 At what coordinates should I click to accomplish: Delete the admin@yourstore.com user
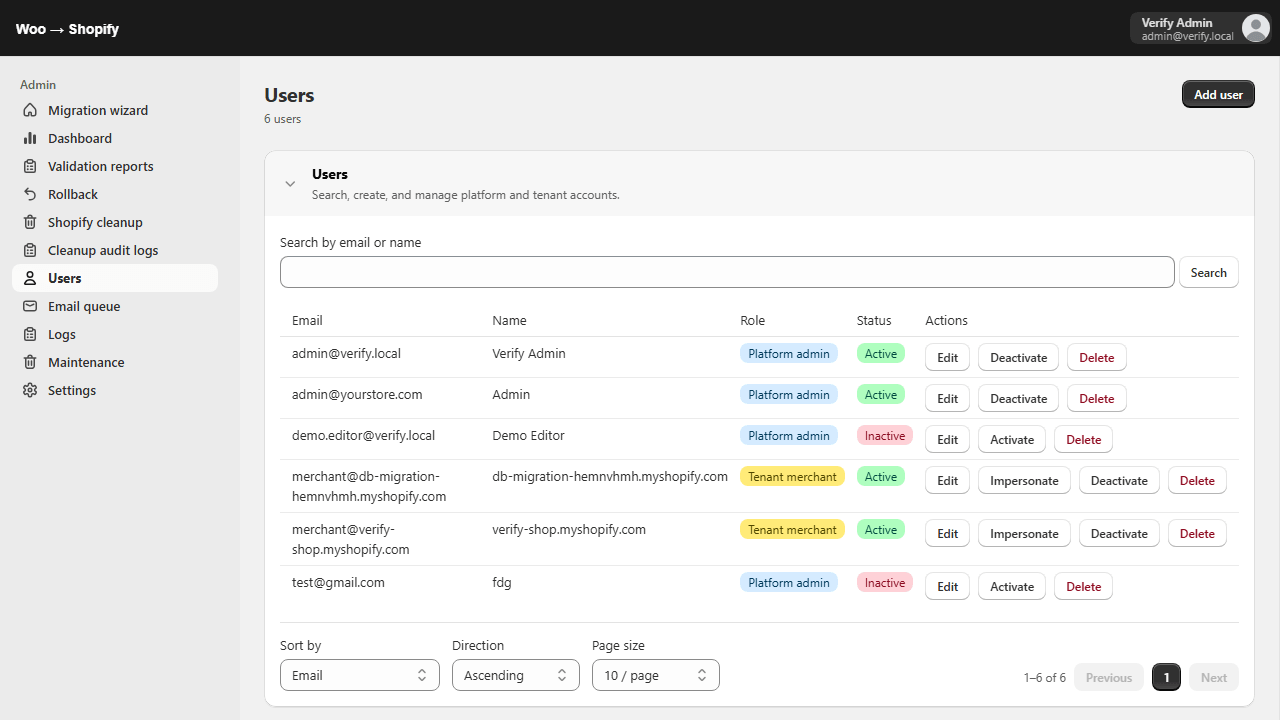pyautogui.click(x=1097, y=398)
